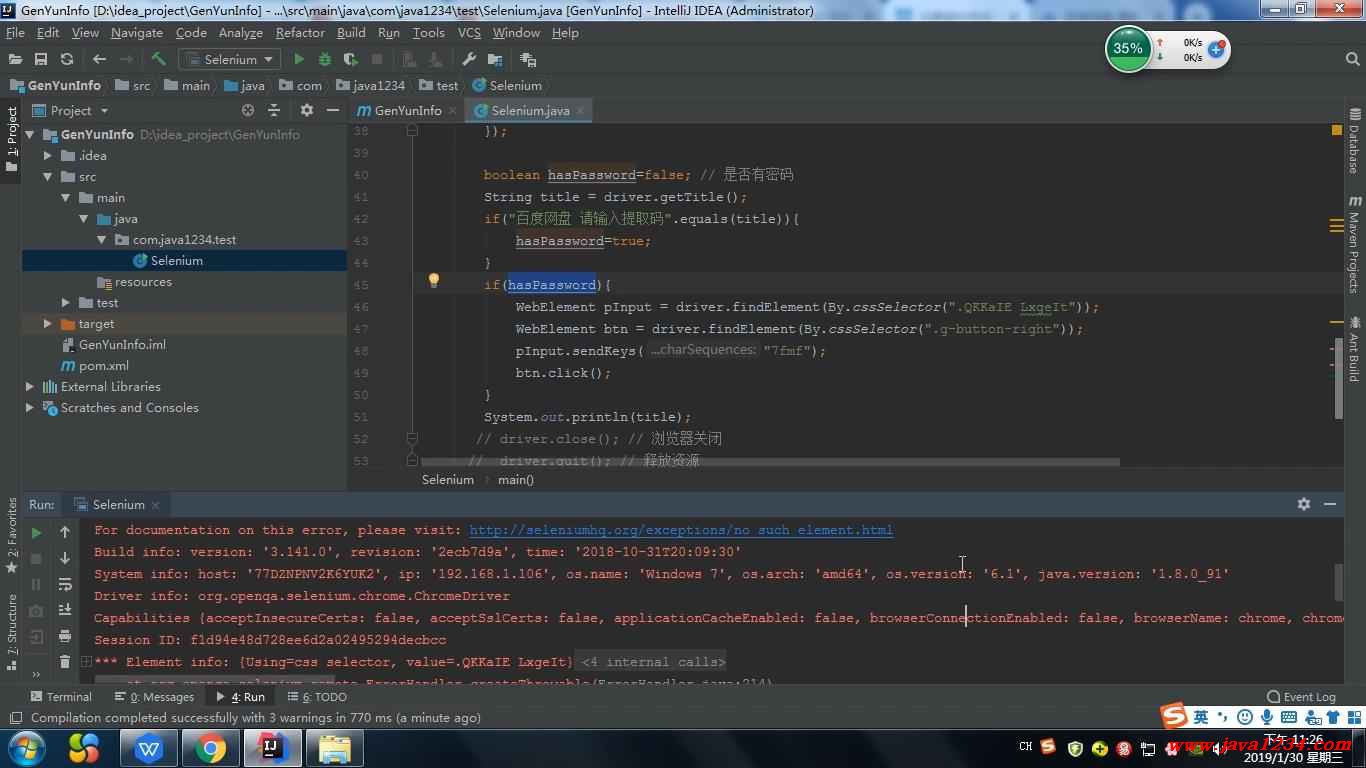Toggle tool window buttons at bottom-left corner

(x=15, y=718)
